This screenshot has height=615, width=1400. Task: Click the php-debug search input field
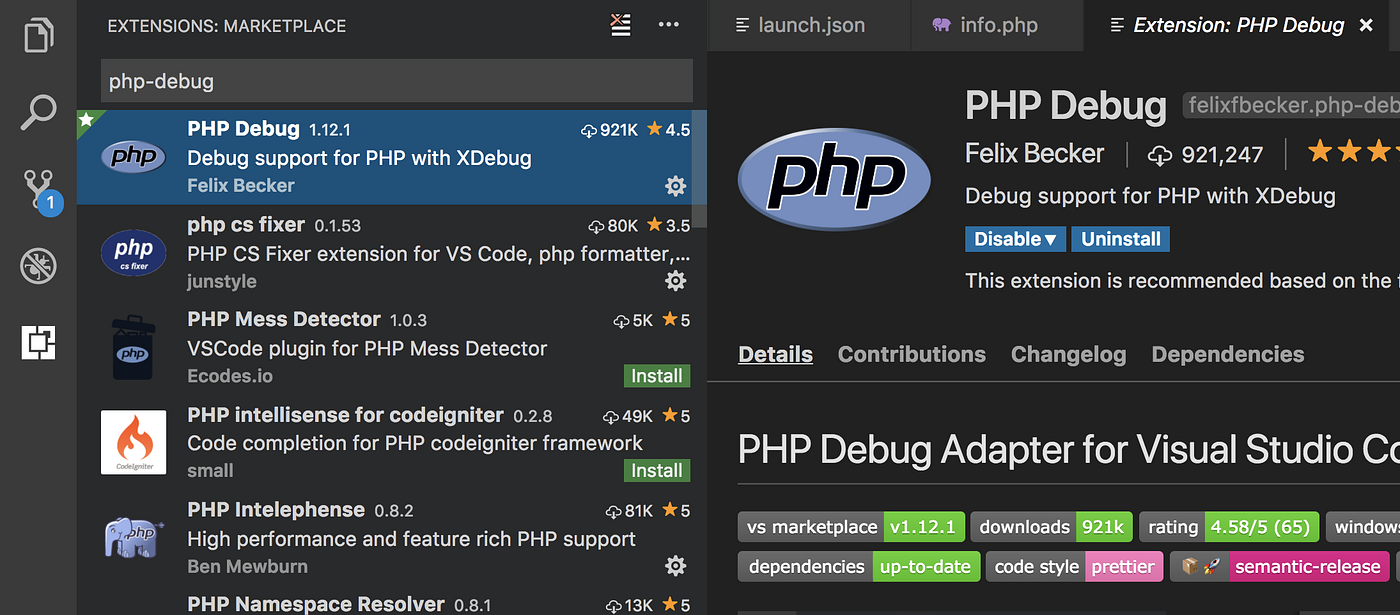[x=397, y=81]
